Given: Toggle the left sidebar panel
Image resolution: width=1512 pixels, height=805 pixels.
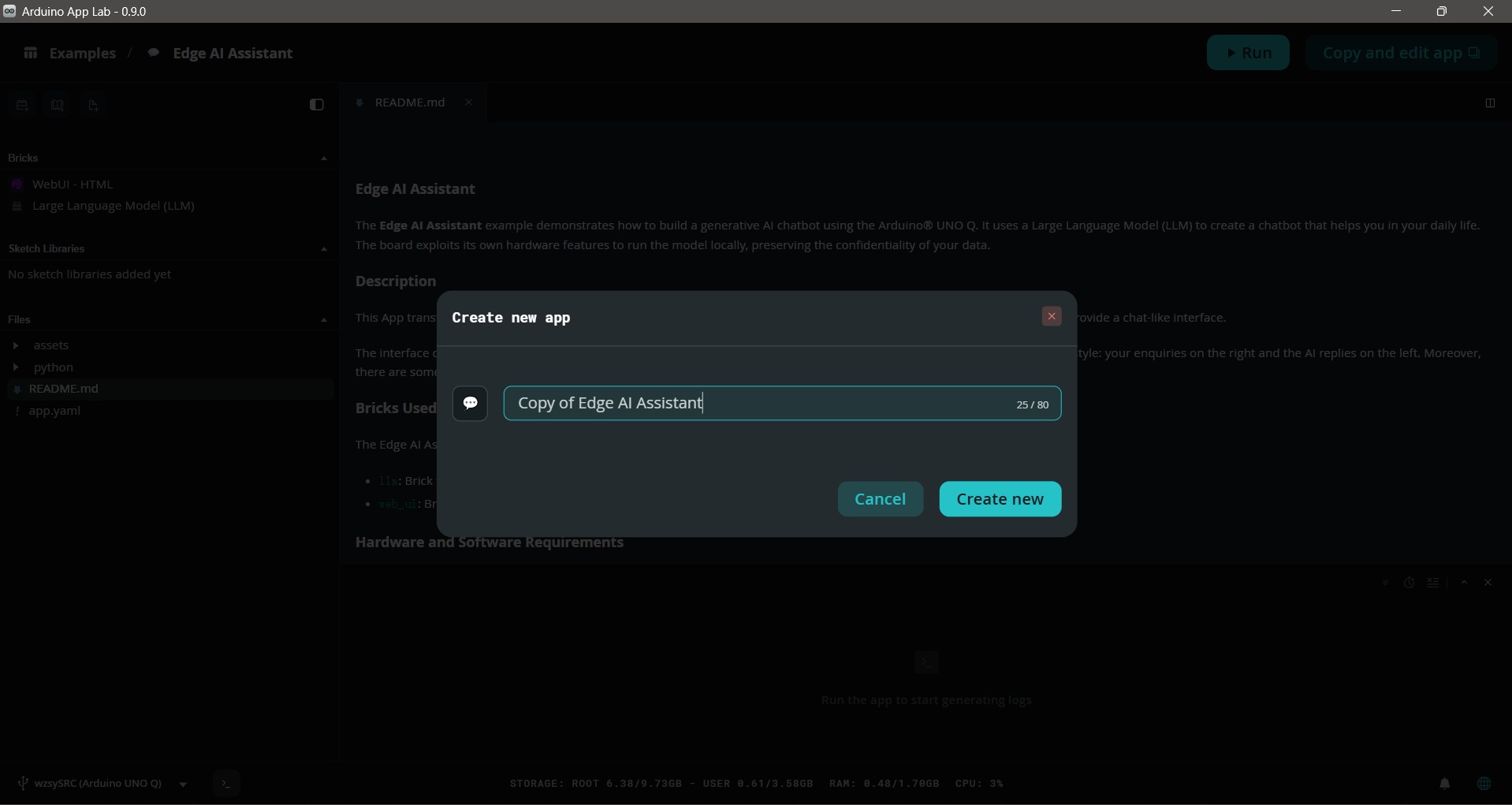Looking at the screenshot, I should (317, 105).
